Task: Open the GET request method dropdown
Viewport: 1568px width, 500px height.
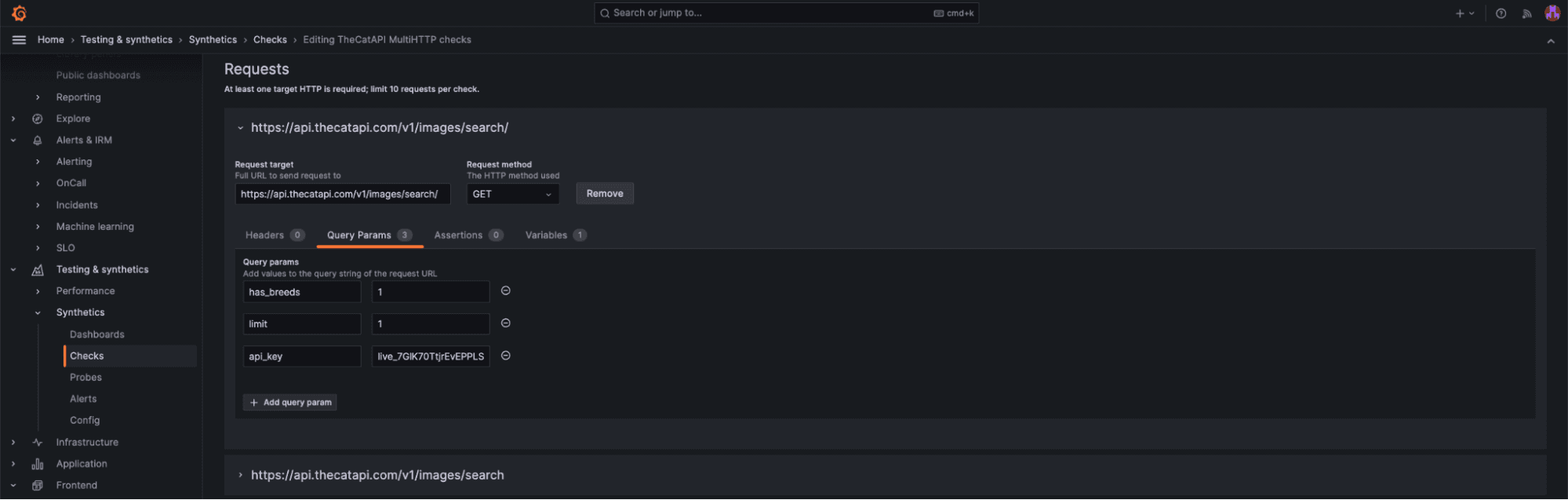Action: coord(512,195)
